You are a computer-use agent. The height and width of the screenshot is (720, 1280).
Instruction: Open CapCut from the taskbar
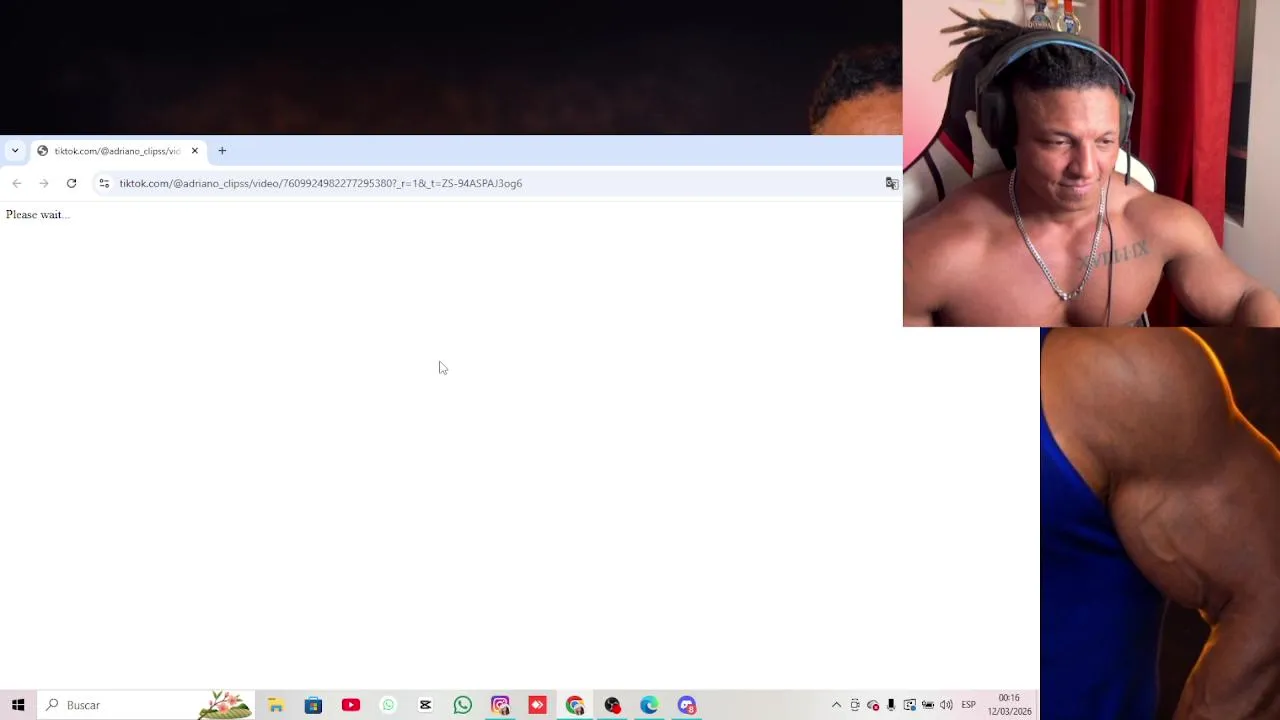tap(425, 705)
